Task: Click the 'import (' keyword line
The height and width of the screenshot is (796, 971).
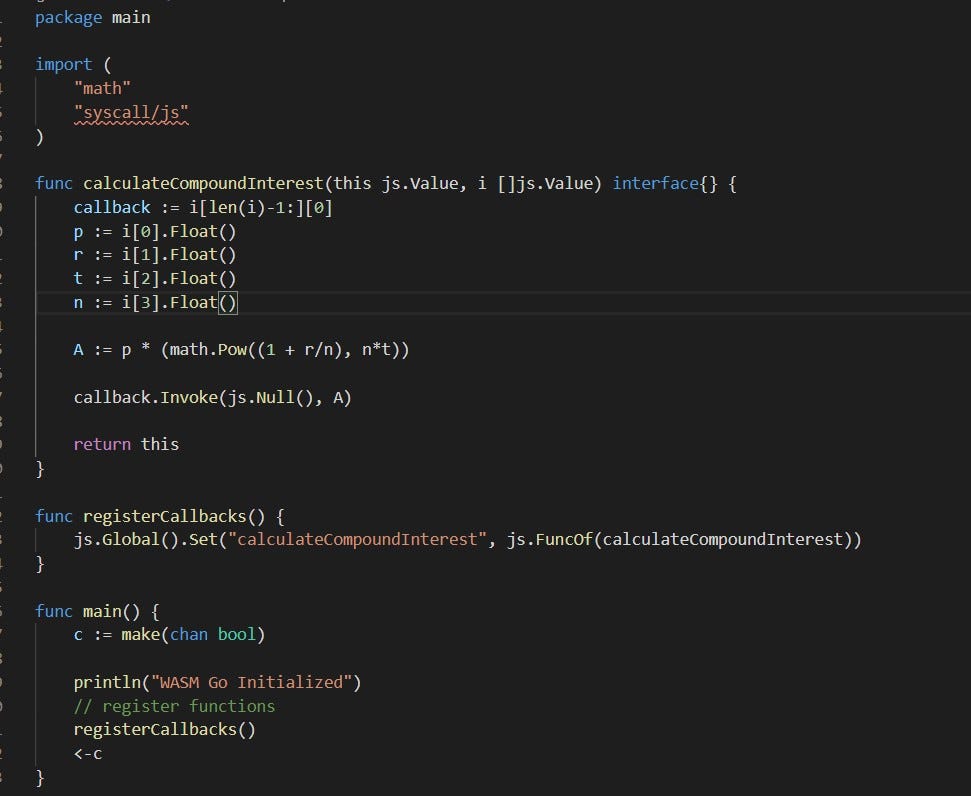Action: (x=73, y=64)
